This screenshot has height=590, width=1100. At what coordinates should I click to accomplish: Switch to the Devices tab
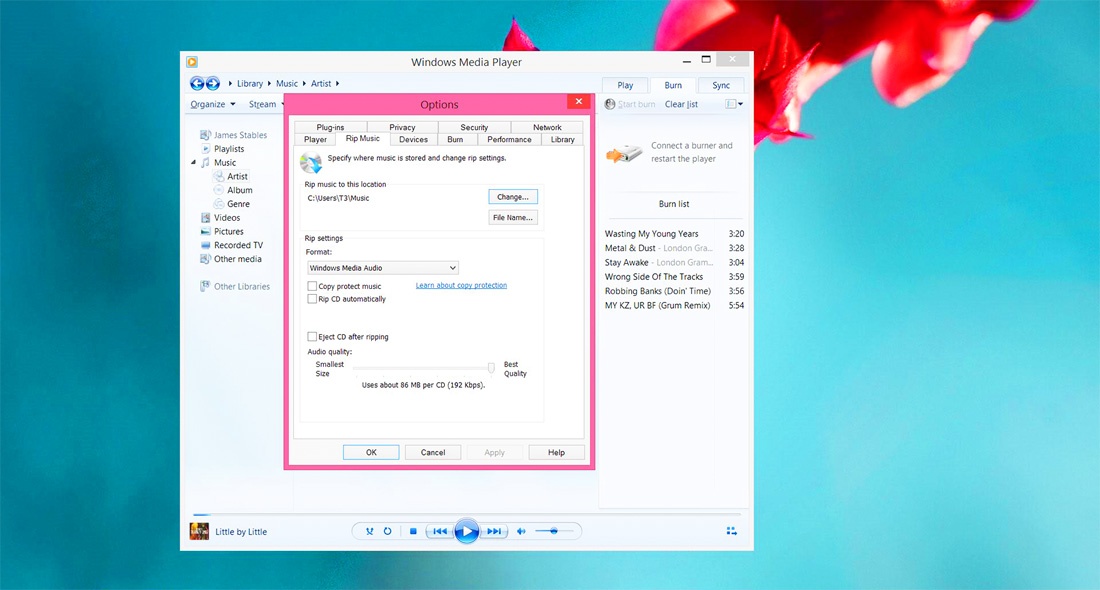point(412,139)
